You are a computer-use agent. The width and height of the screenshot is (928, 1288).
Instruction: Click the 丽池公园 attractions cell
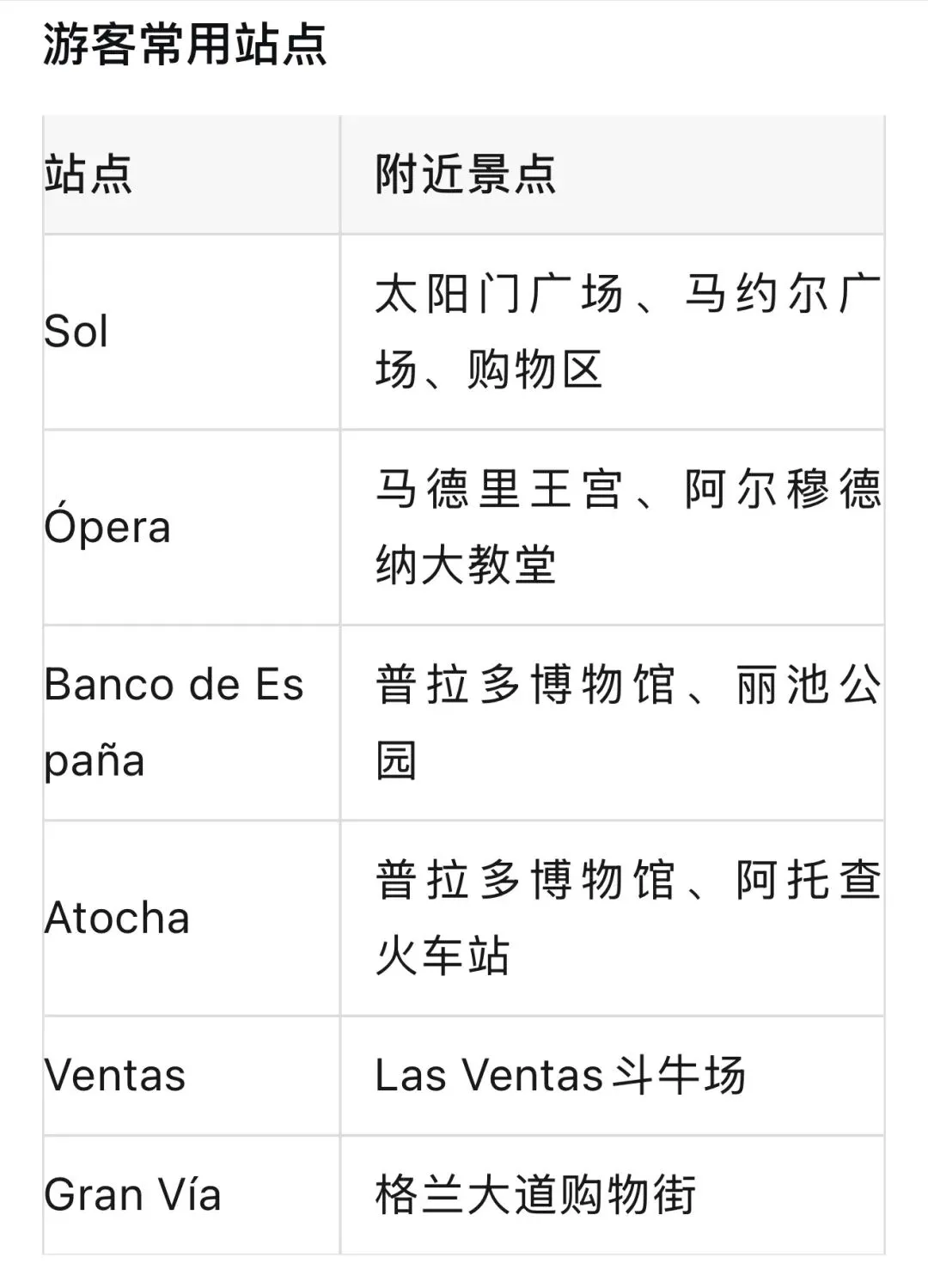click(x=613, y=723)
